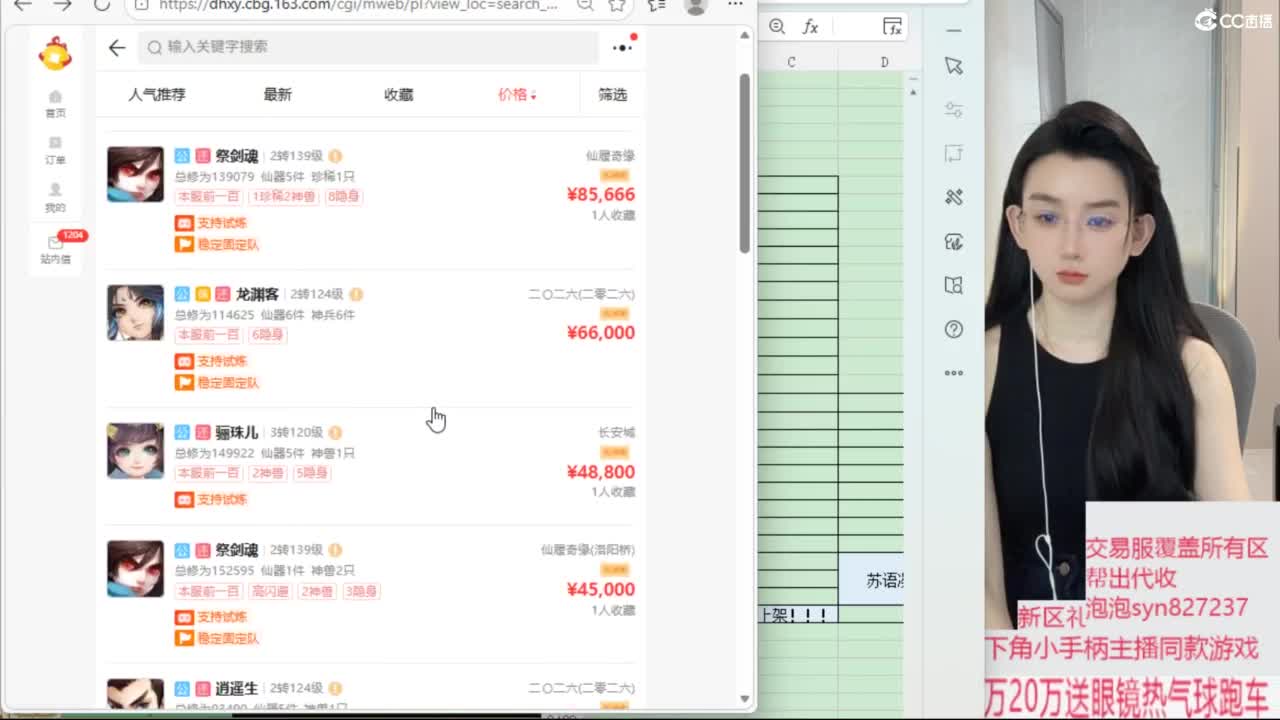Sort listings by 价格

coord(517,94)
